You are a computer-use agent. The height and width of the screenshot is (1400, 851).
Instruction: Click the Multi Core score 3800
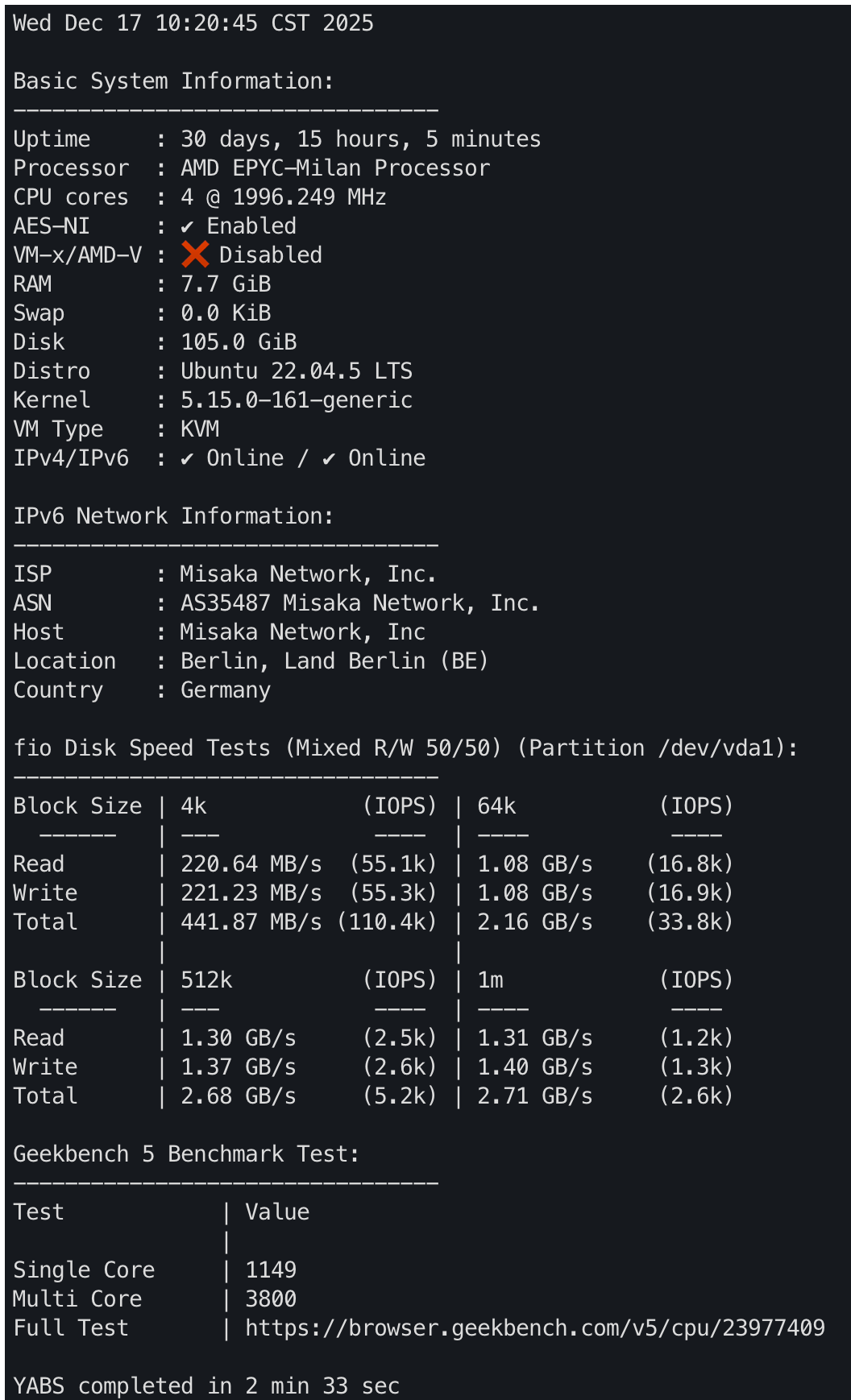(x=271, y=1299)
